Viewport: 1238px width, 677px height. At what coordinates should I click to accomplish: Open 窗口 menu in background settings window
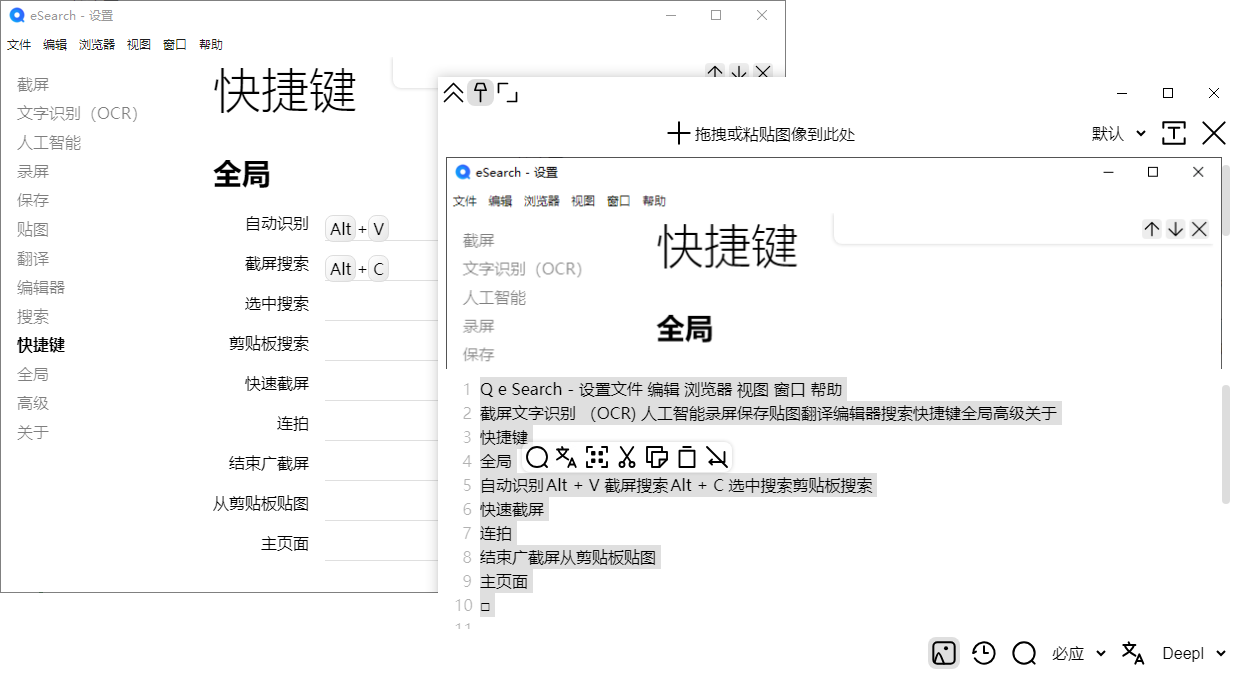tap(175, 44)
